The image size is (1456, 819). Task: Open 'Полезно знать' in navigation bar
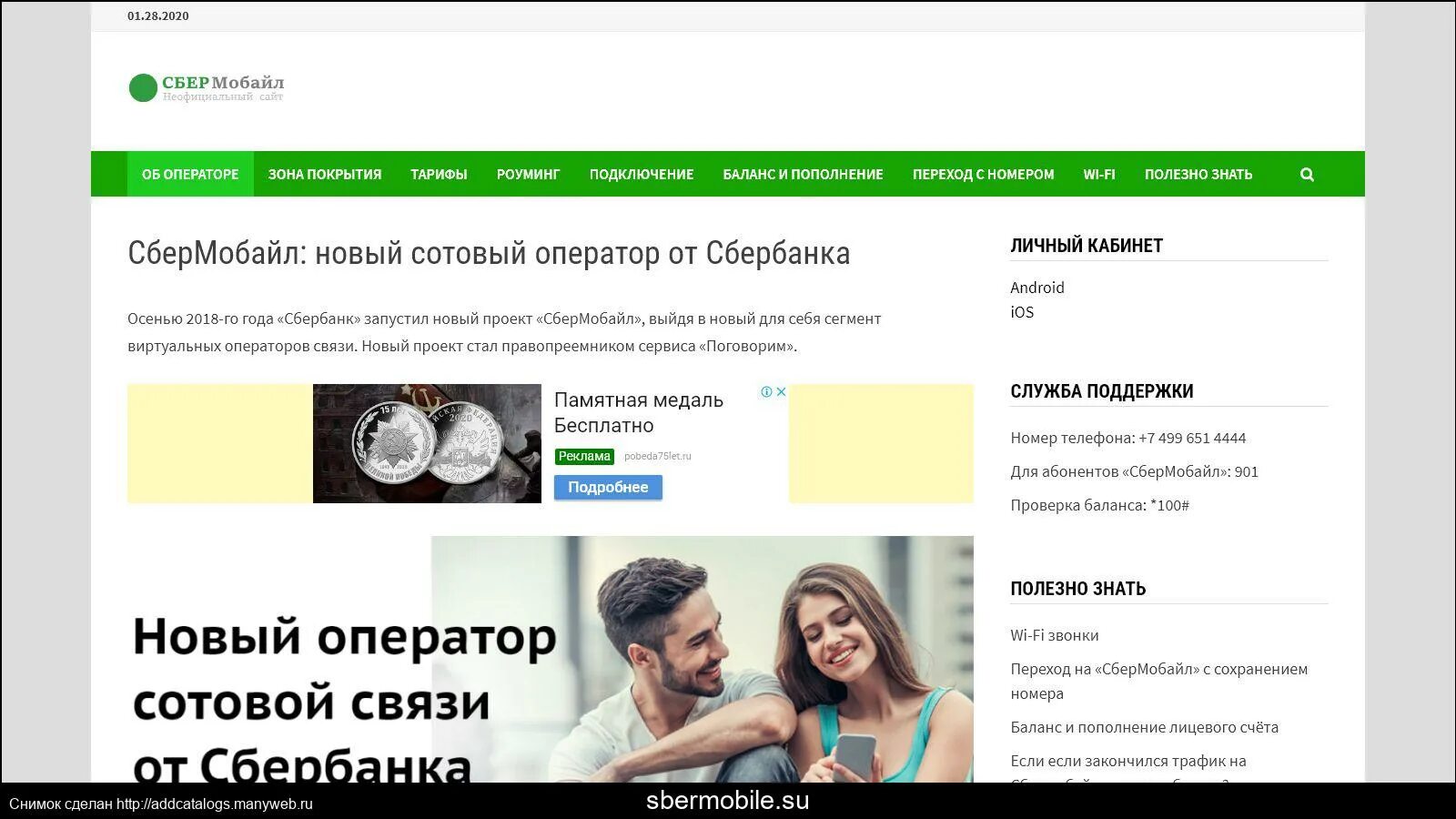1198,174
